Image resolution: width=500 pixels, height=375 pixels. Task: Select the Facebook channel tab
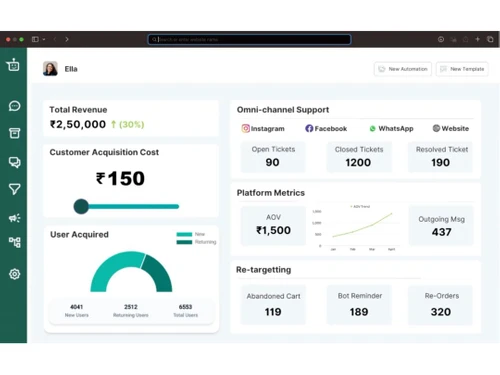(326, 129)
